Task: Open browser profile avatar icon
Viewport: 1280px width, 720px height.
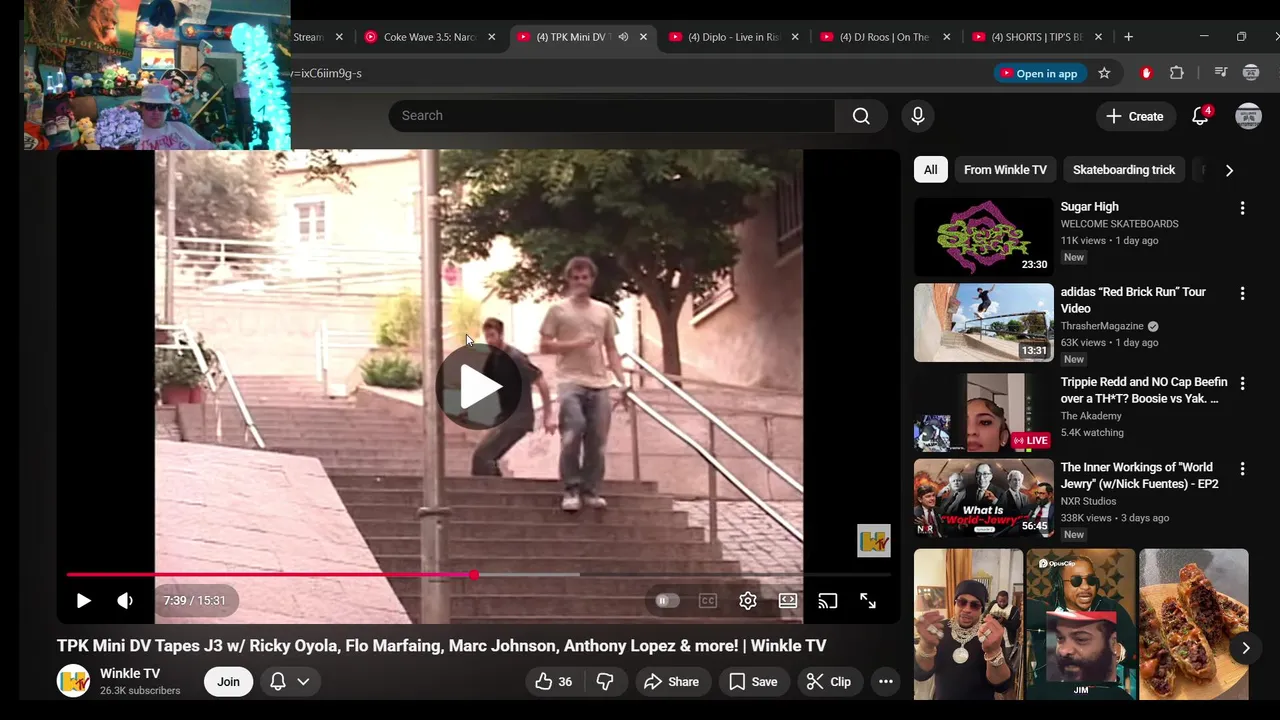Action: (1251, 73)
